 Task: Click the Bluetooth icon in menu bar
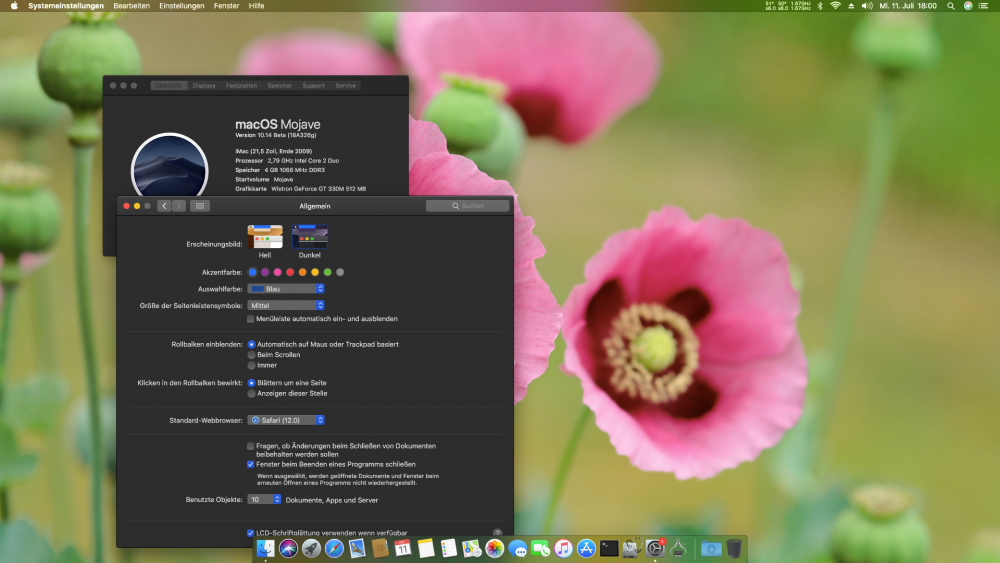click(x=820, y=6)
